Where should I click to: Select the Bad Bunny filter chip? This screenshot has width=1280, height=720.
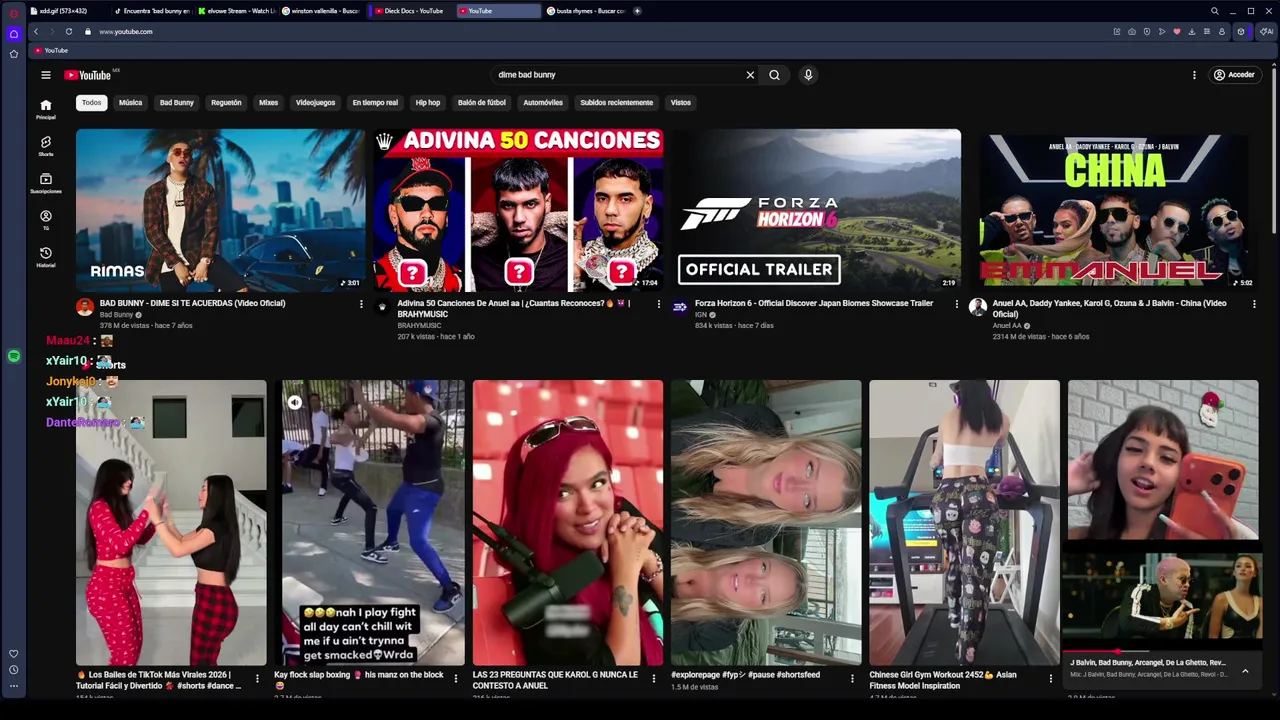(177, 102)
